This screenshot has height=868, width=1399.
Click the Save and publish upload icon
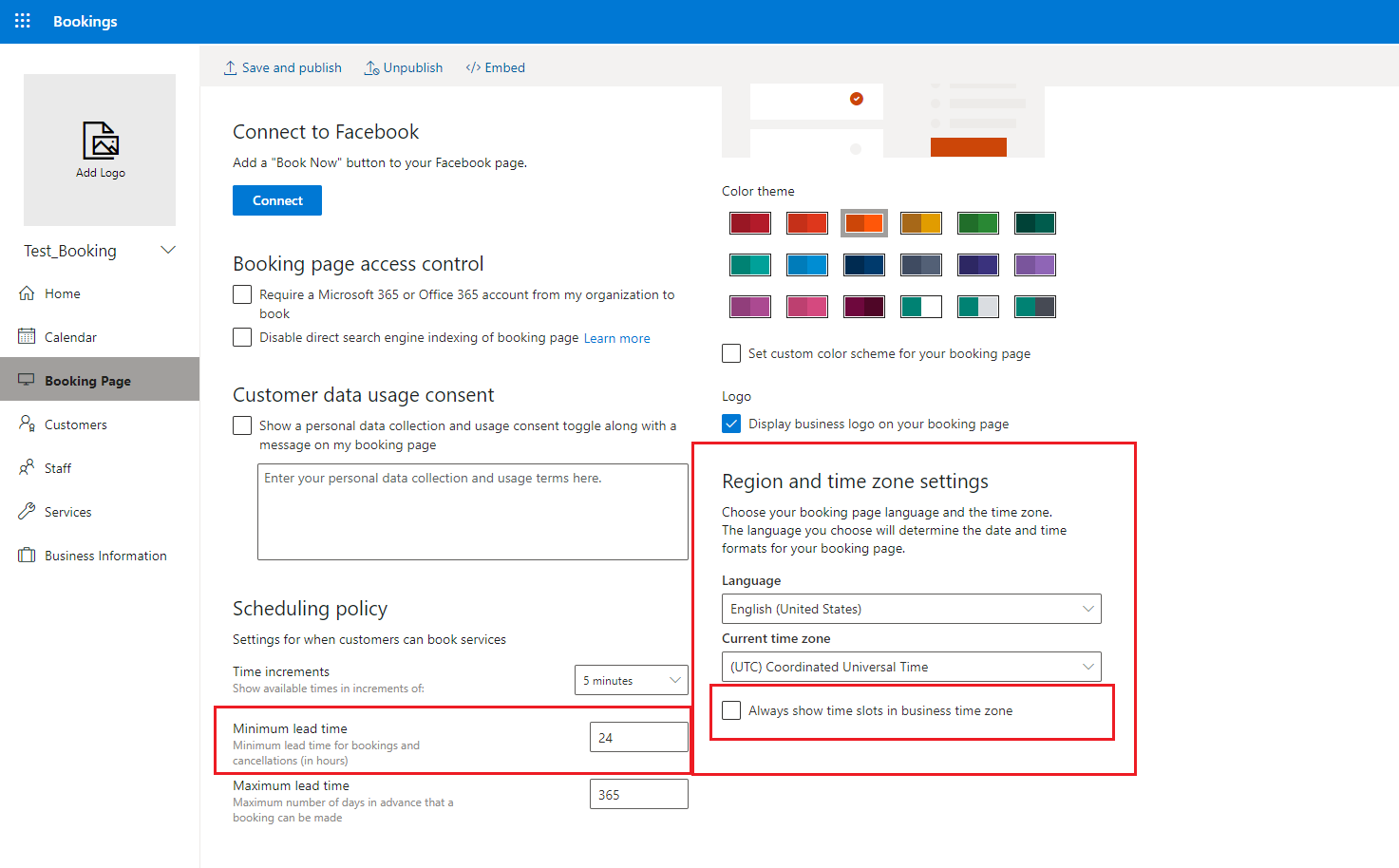pos(230,67)
